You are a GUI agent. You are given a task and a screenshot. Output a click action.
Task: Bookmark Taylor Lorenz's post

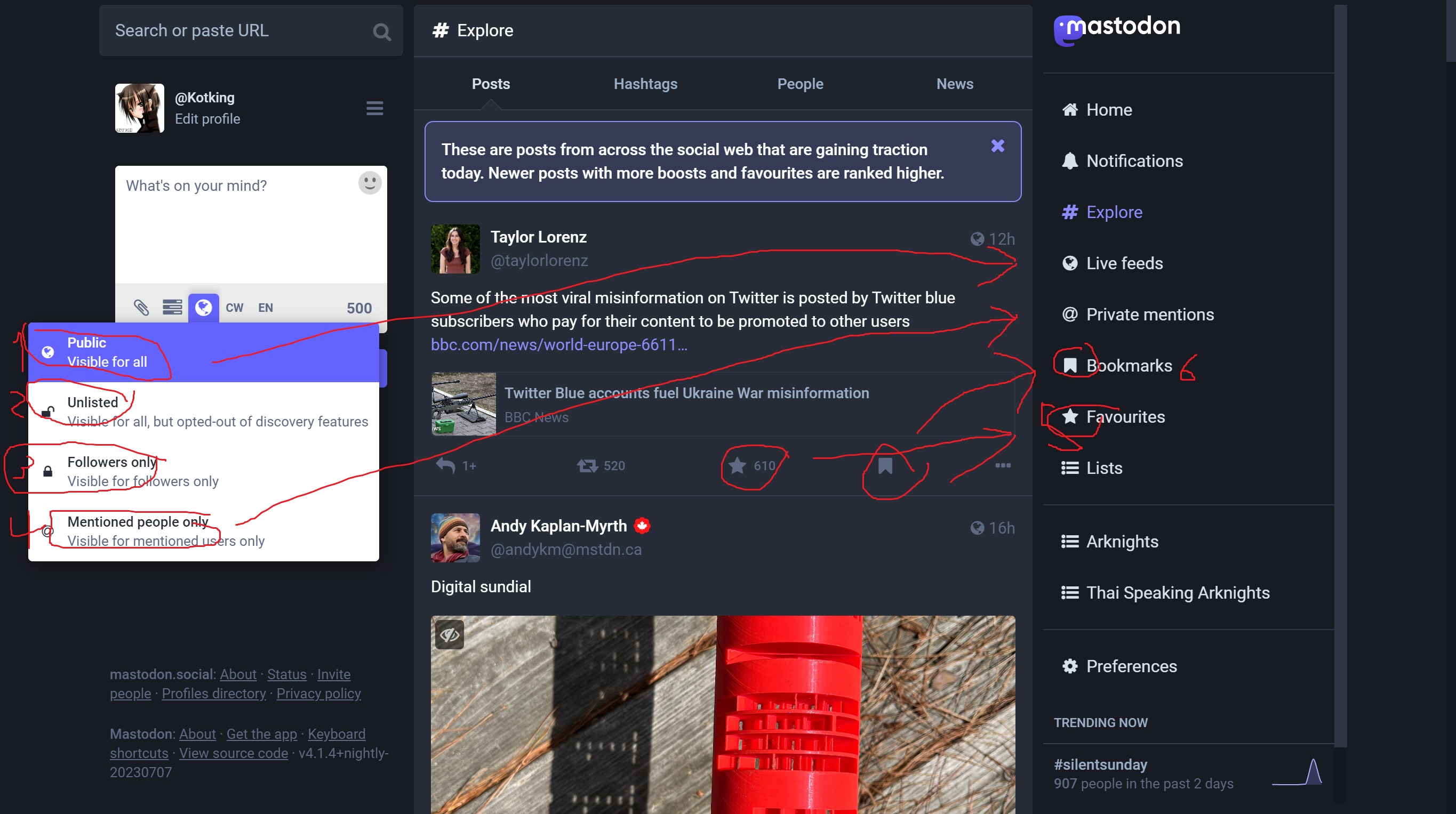click(x=885, y=465)
